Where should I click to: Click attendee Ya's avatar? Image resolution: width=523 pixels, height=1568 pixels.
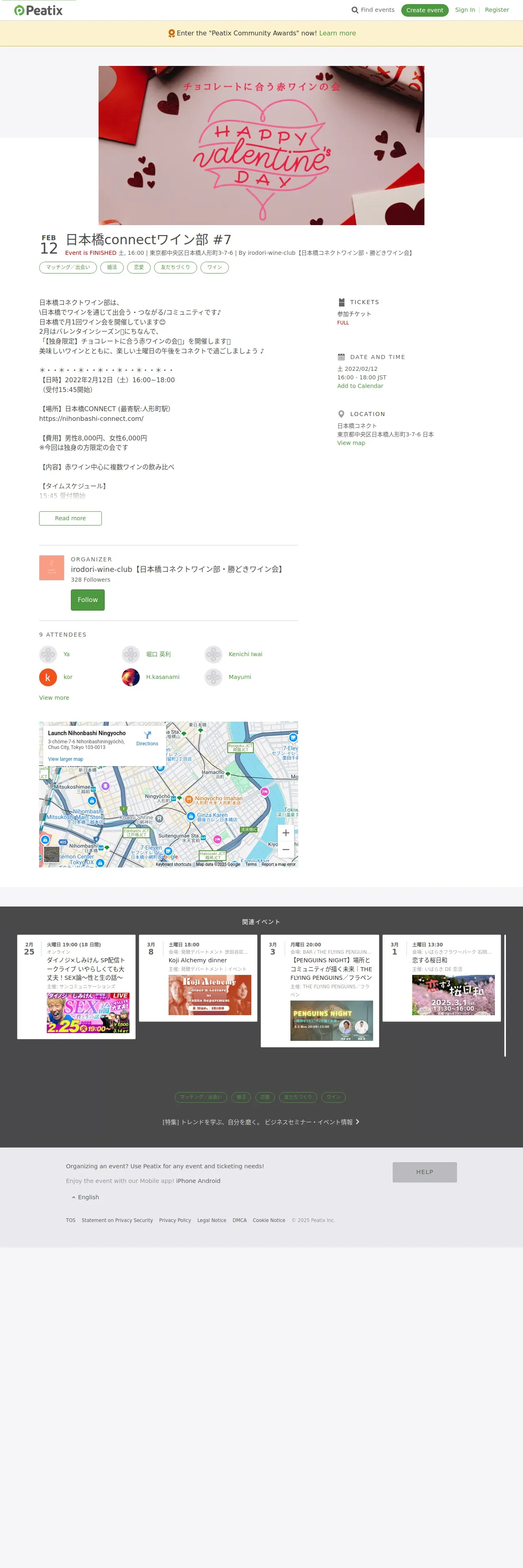pyautogui.click(x=48, y=654)
